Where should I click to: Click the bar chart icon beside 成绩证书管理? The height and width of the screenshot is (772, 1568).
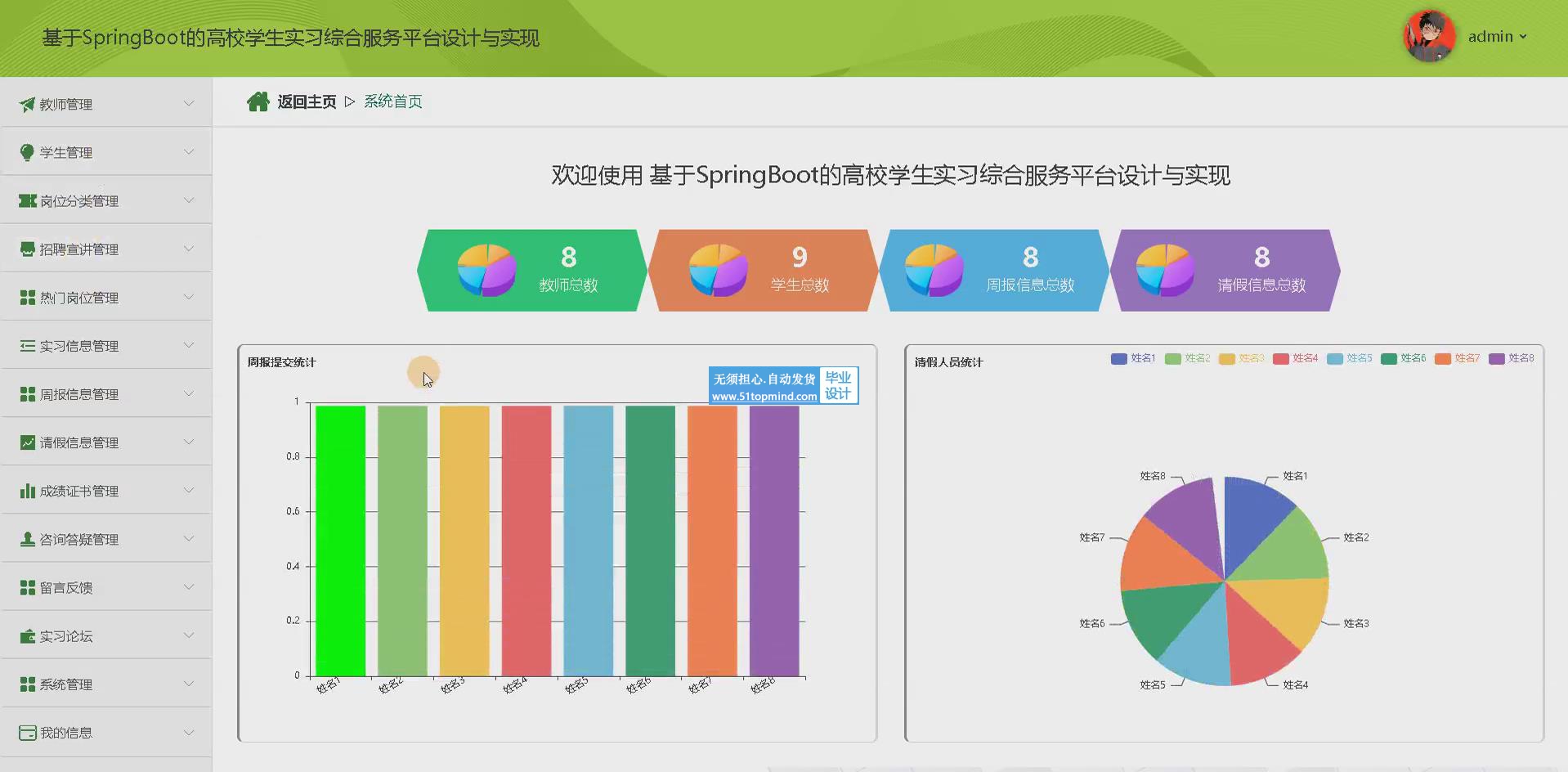28,491
